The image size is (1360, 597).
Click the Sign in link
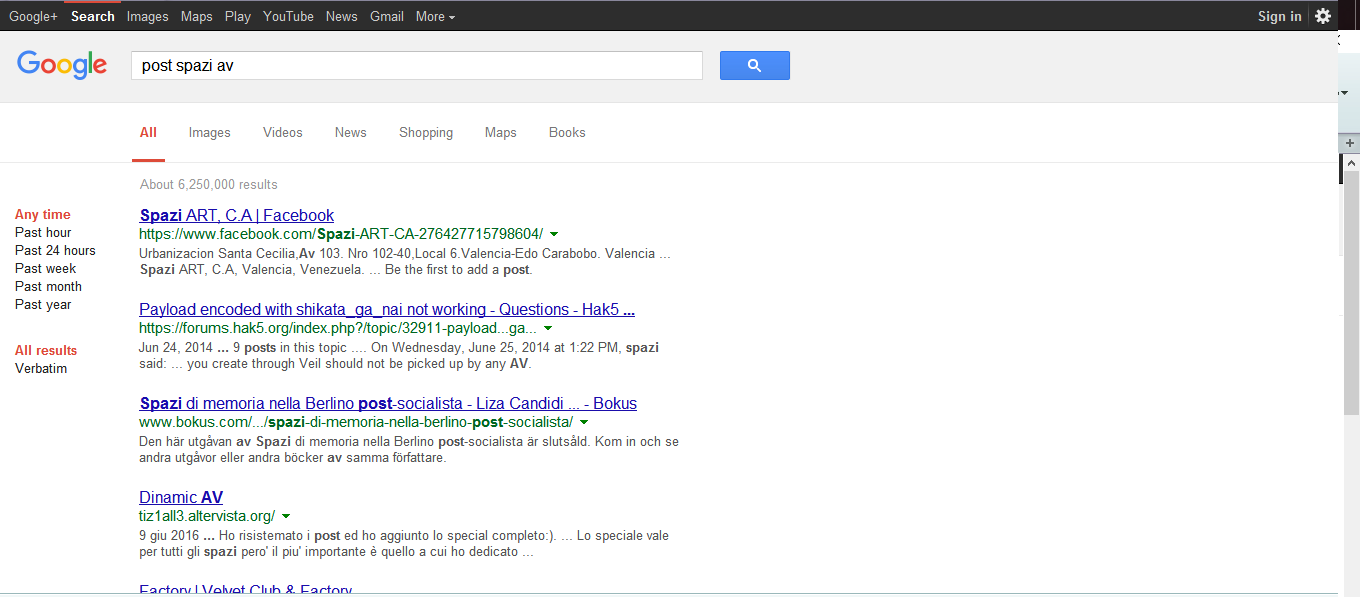(x=1280, y=16)
